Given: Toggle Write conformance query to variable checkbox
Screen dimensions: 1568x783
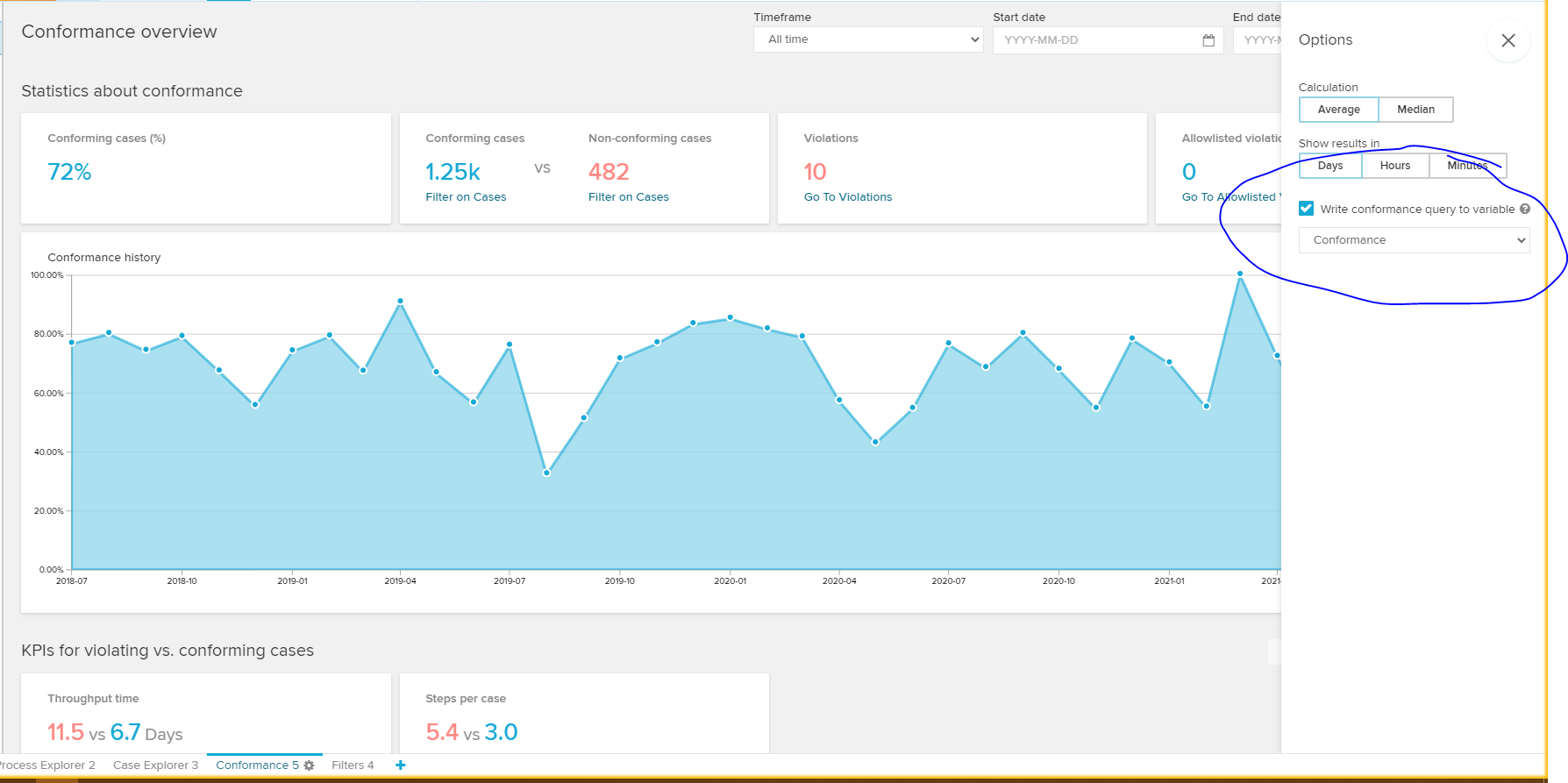Looking at the screenshot, I should point(1307,209).
